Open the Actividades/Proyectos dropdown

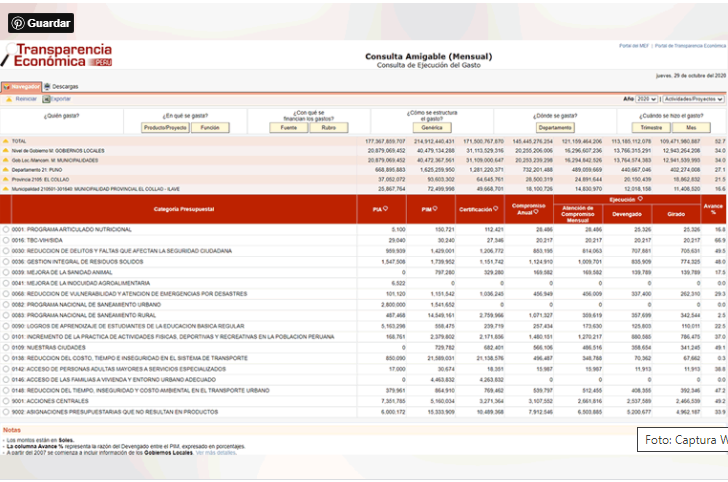tap(695, 99)
